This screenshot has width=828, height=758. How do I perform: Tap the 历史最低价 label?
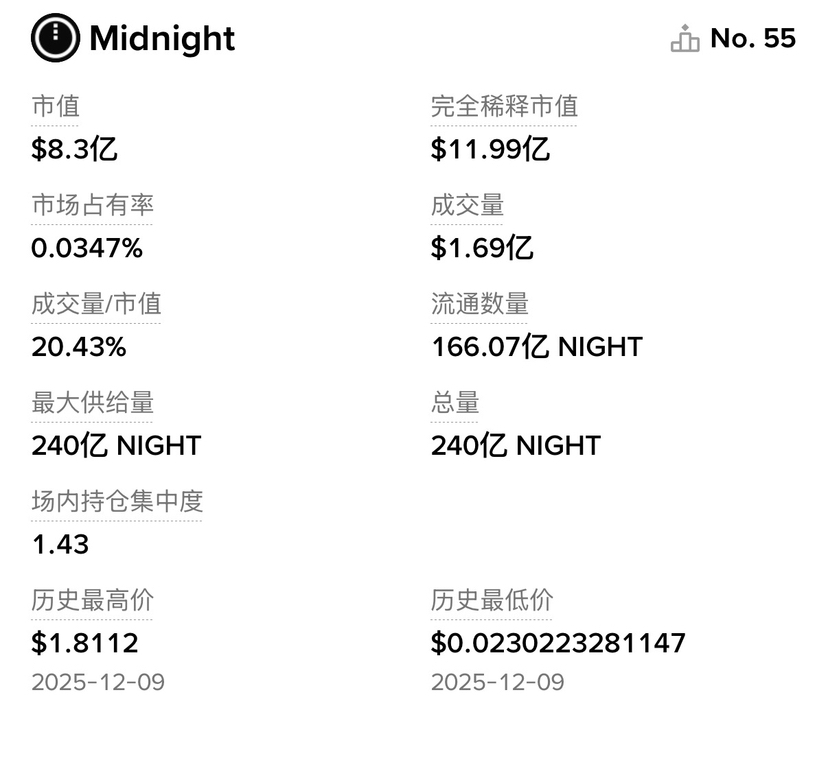[491, 600]
